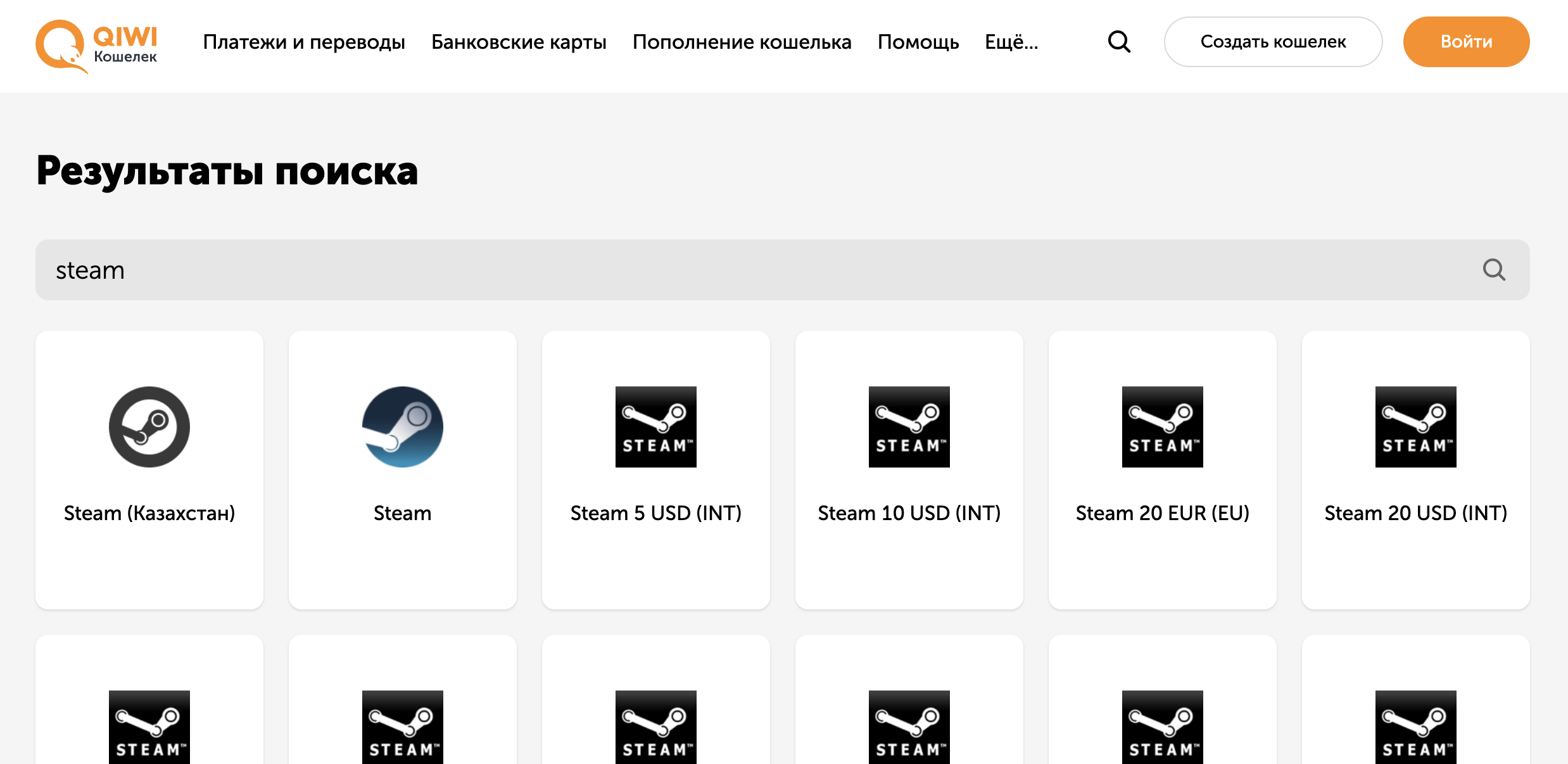Open the plain Steam label

[403, 513]
